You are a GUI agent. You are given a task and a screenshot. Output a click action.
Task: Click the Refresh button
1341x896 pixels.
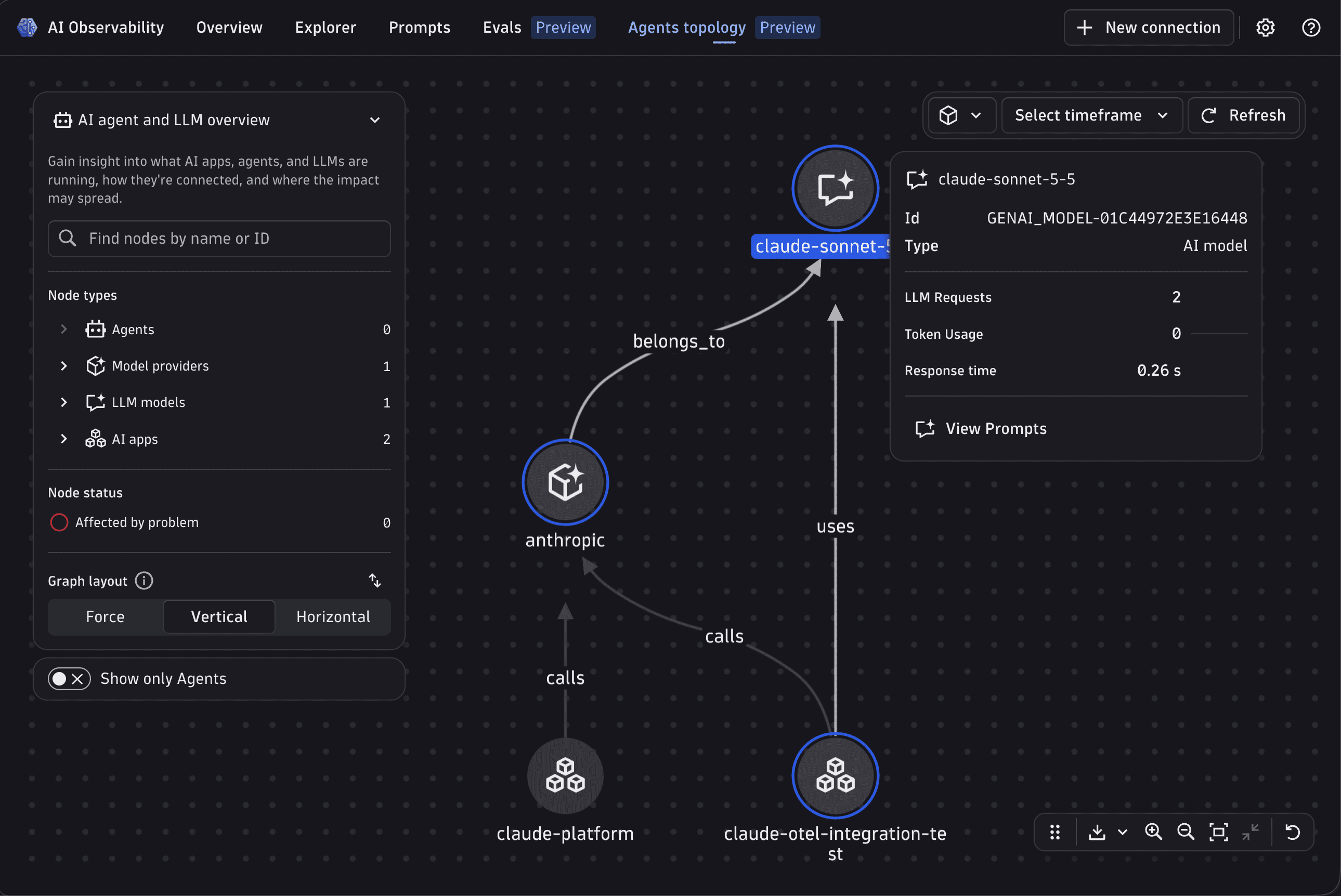1244,115
